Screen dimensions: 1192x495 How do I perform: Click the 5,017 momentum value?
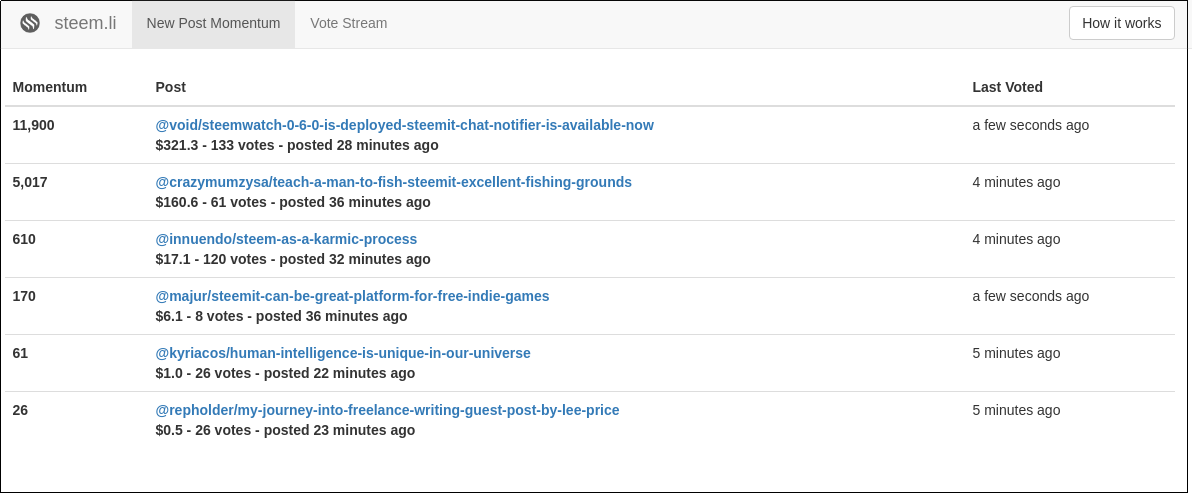click(30, 182)
